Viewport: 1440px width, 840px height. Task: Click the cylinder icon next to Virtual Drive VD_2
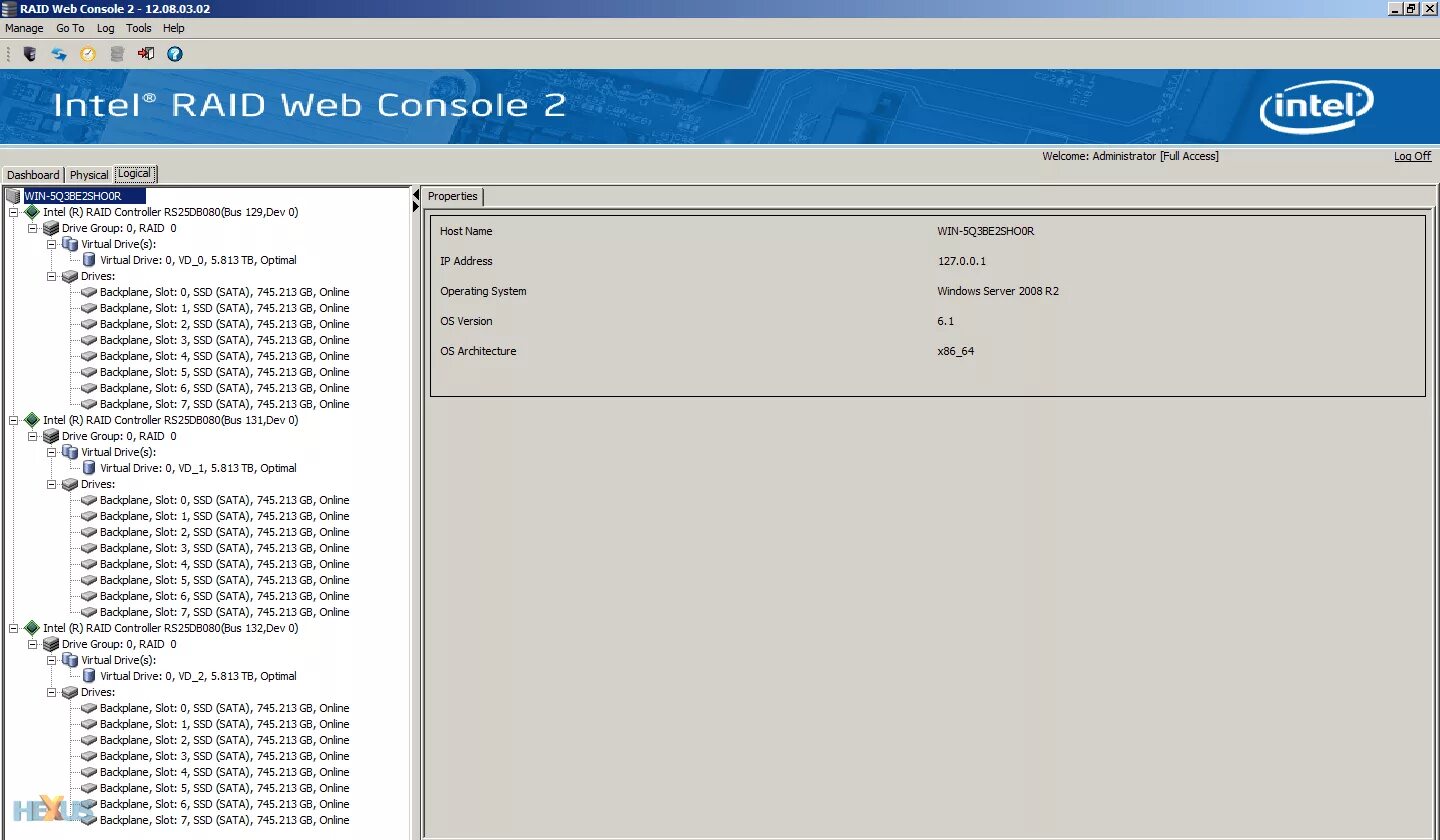[89, 676]
